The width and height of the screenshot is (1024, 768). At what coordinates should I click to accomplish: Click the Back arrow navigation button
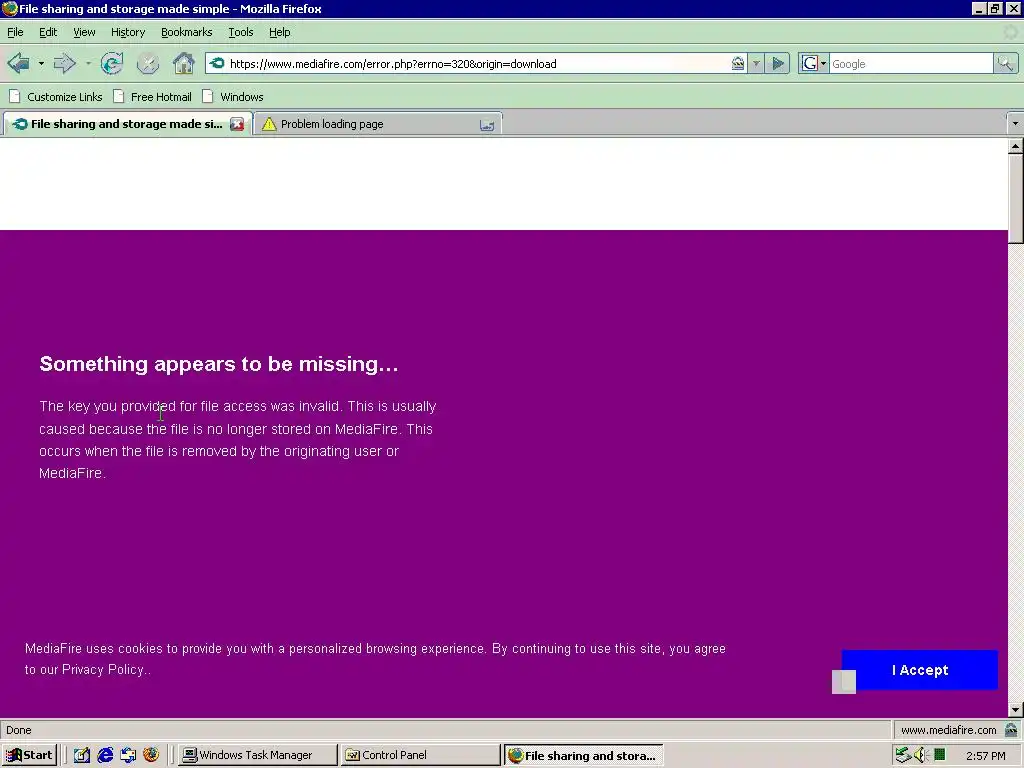point(18,63)
